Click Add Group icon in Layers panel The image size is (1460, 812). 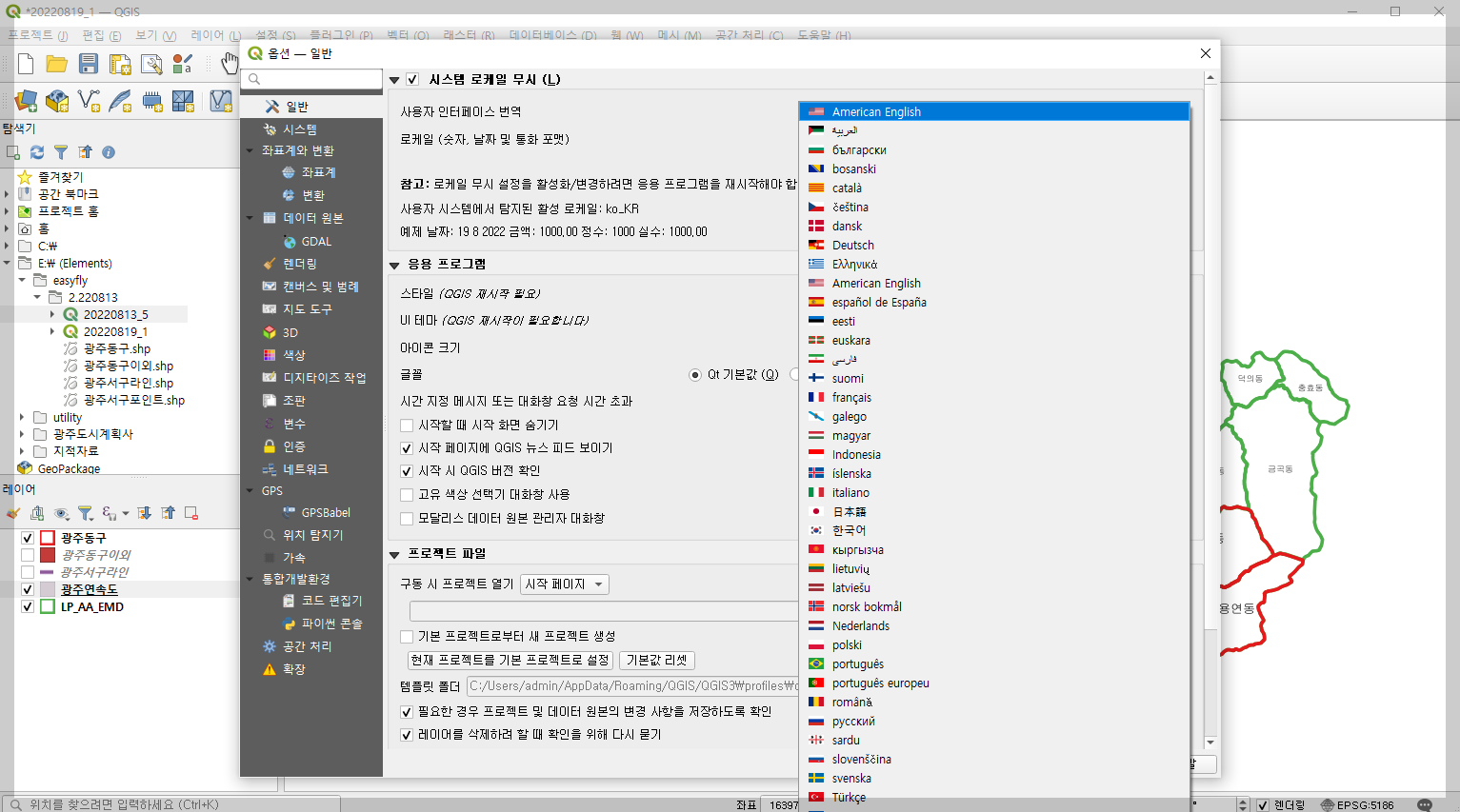point(37,513)
